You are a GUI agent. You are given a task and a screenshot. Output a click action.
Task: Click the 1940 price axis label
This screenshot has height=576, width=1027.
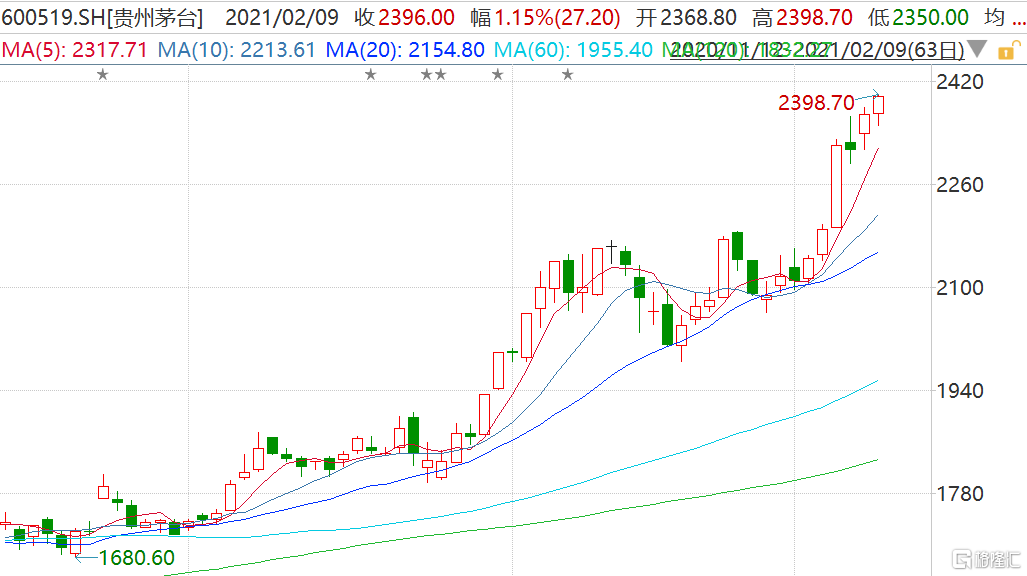point(960,391)
